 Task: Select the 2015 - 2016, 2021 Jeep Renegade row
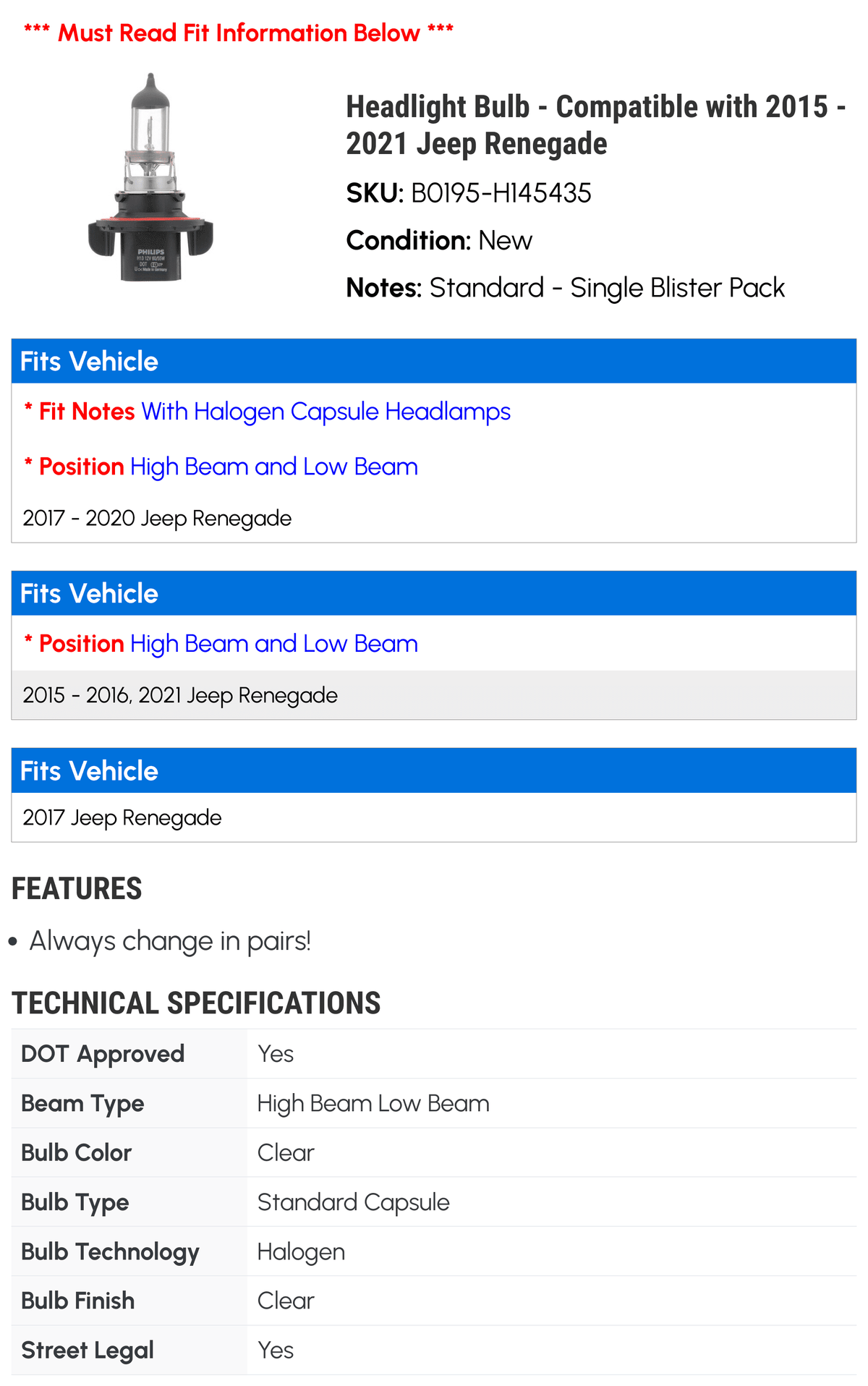[x=434, y=695]
